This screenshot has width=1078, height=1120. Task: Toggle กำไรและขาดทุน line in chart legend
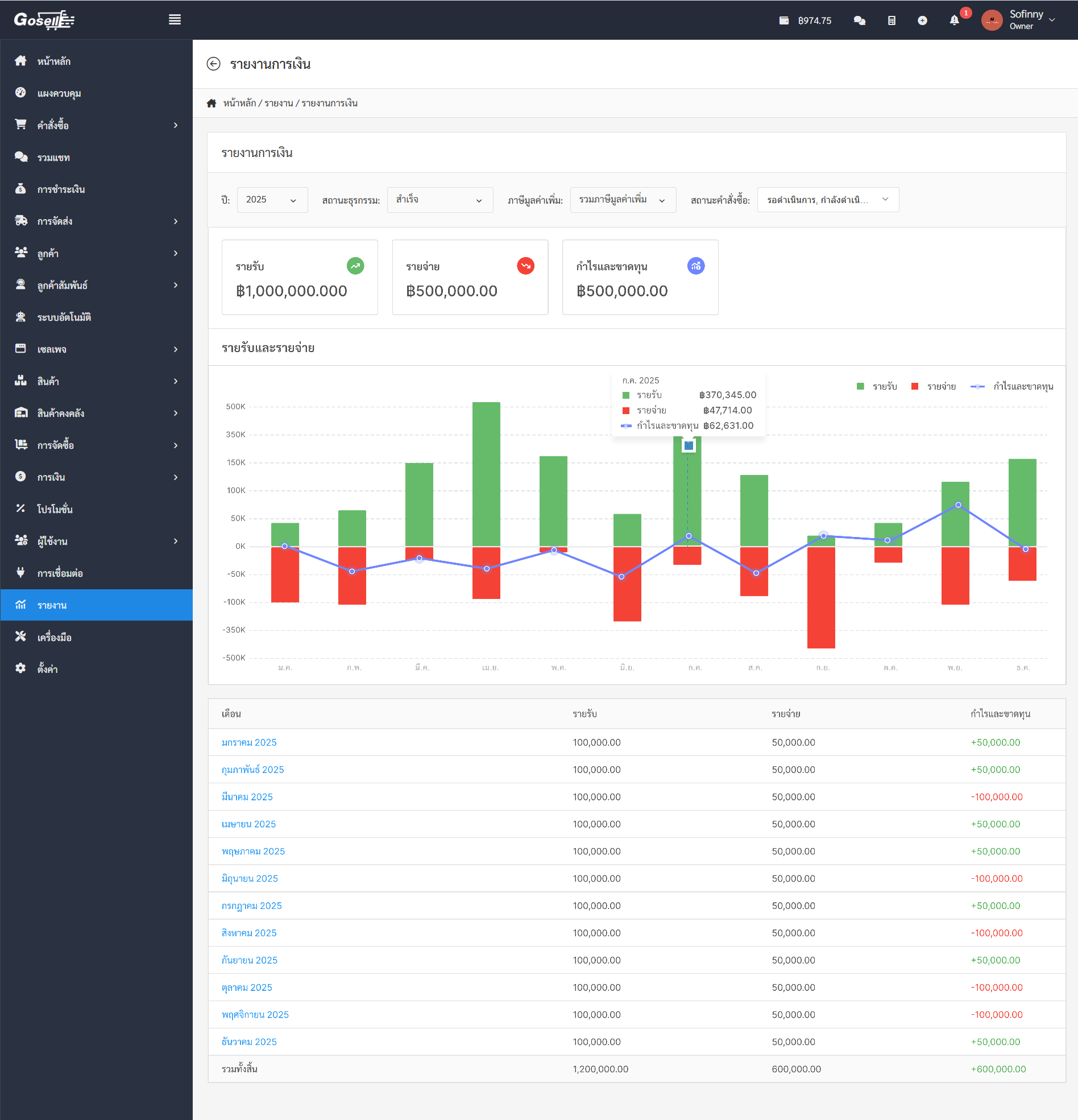[1011, 387]
